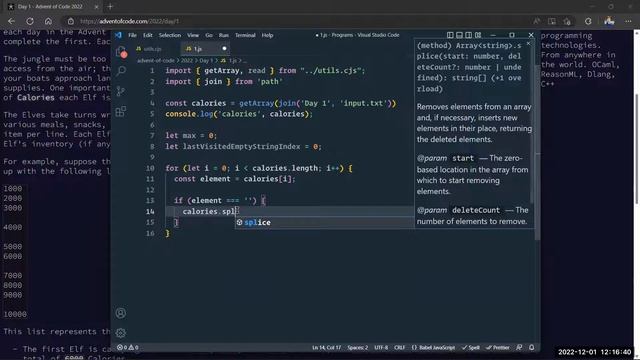The width and height of the screenshot is (640, 360).
Task: Open the Source Control view
Action: click(x=121, y=91)
